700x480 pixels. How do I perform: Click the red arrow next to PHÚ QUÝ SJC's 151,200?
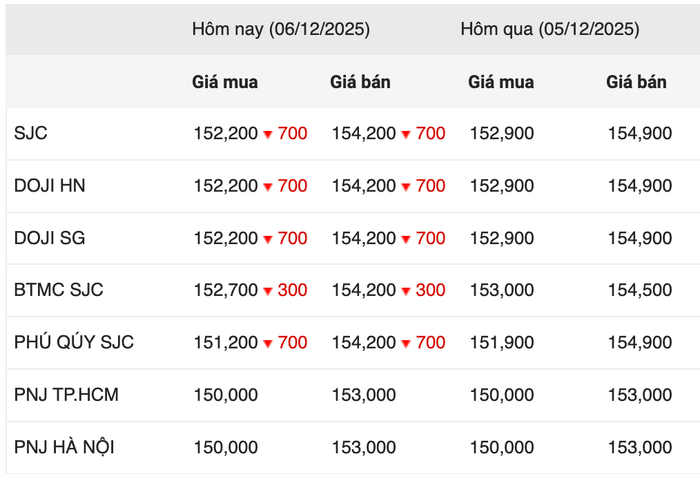pyautogui.click(x=268, y=344)
